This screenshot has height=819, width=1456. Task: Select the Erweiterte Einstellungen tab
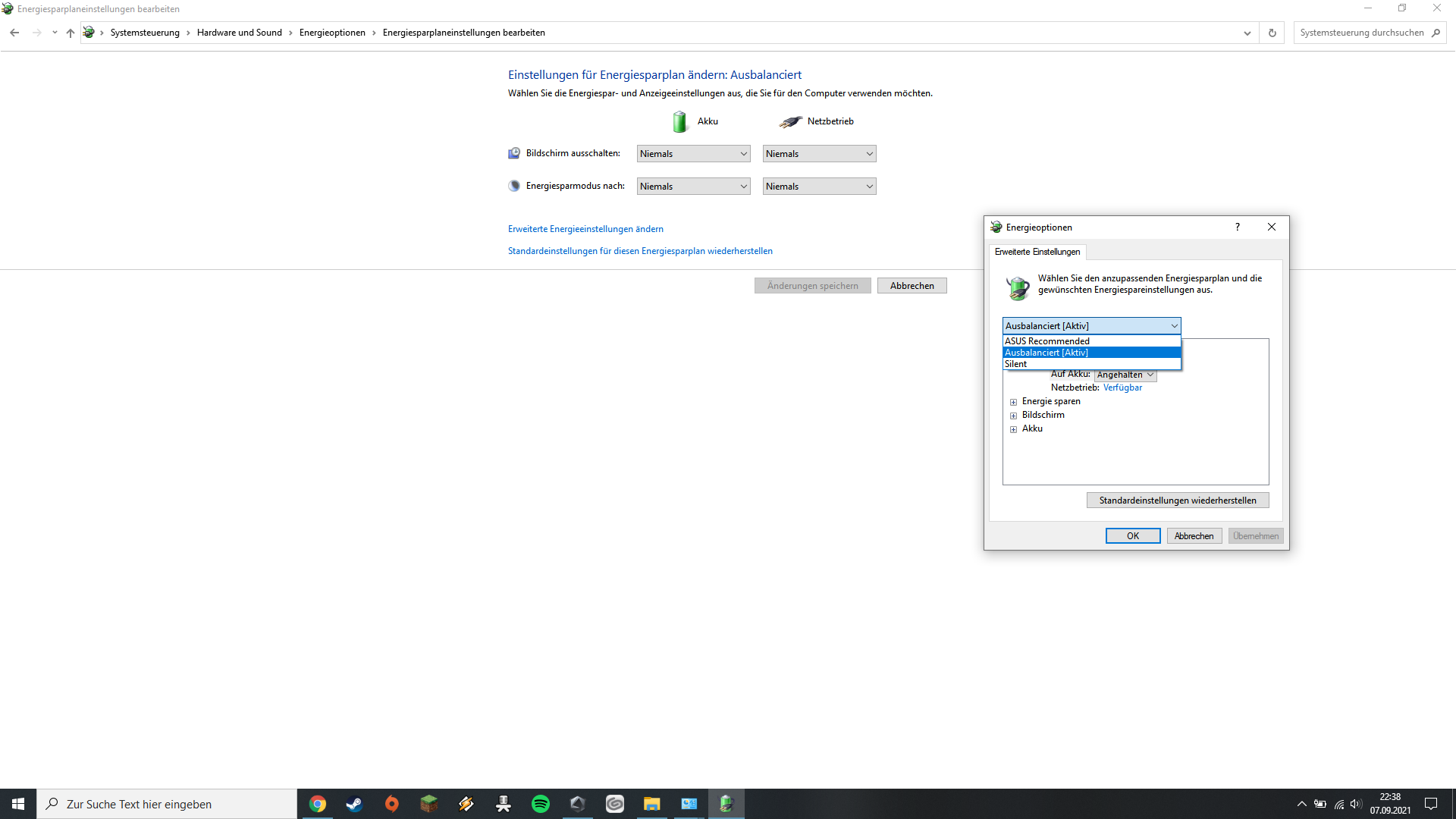pos(1037,252)
